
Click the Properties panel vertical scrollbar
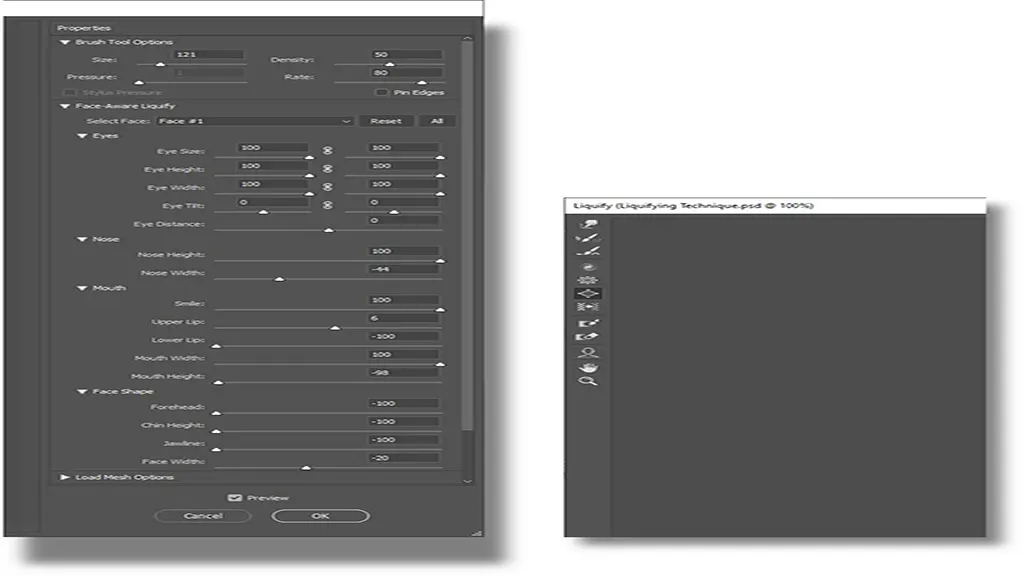467,237
